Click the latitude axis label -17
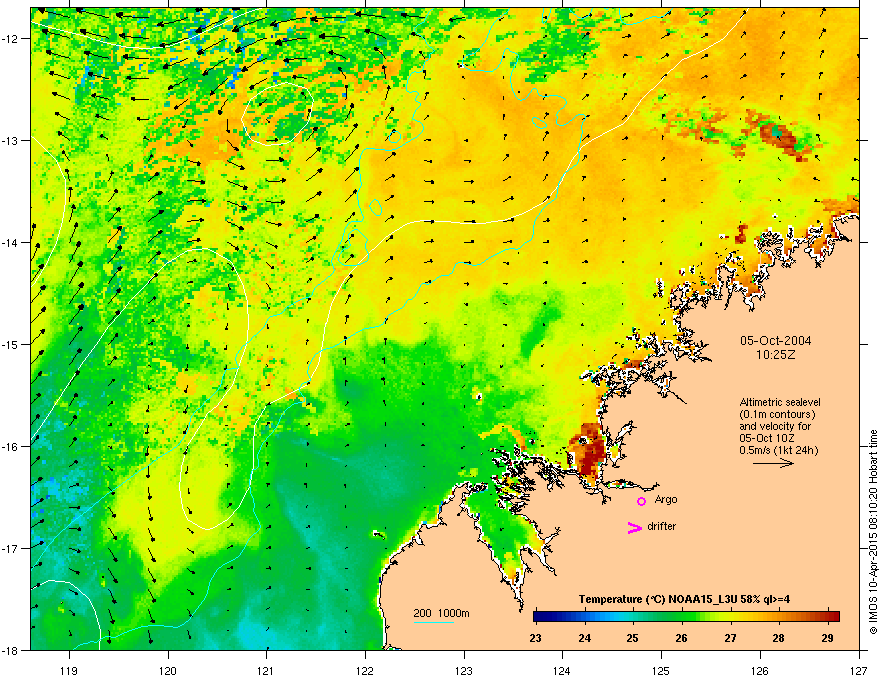880x680 pixels. [12, 549]
